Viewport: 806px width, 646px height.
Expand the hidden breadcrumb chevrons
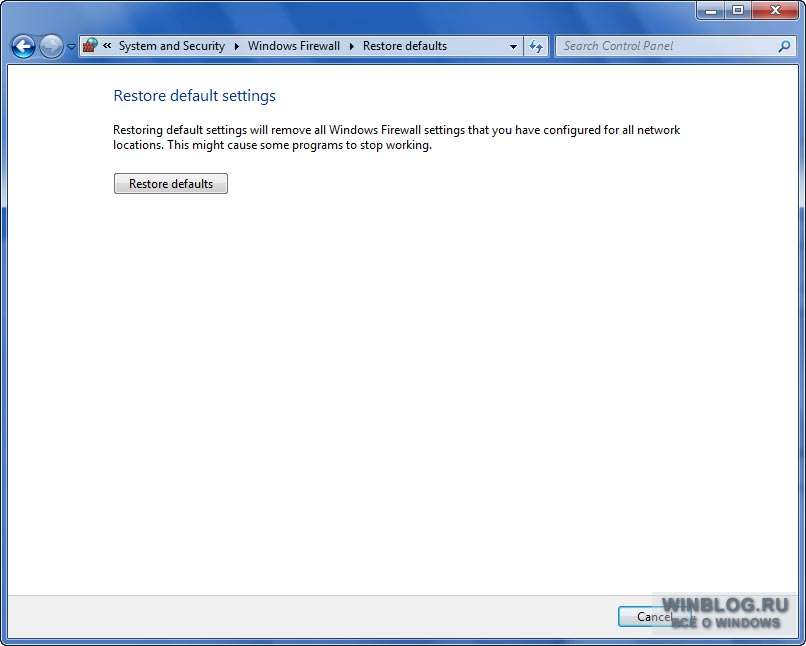point(107,46)
